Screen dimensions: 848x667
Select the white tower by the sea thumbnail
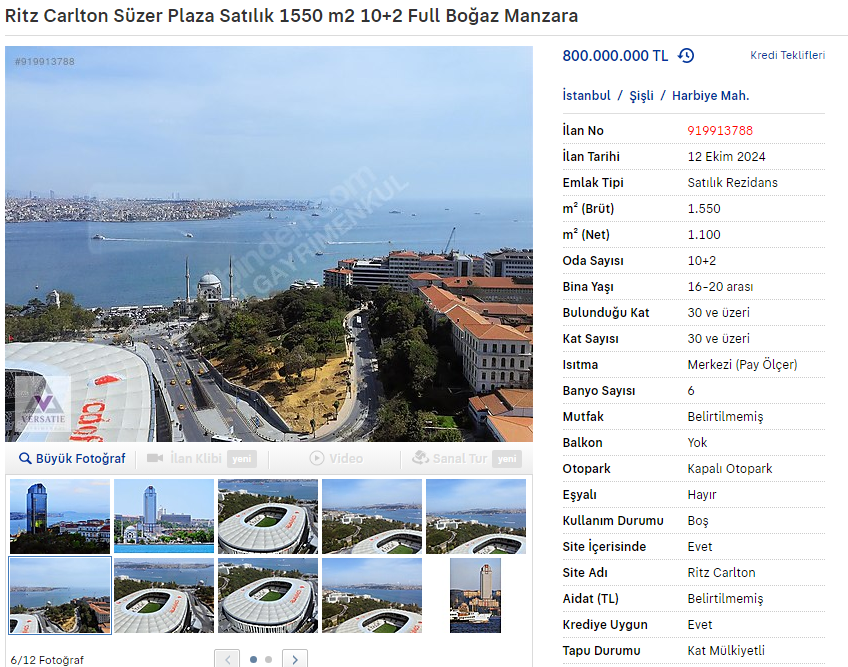(164, 516)
